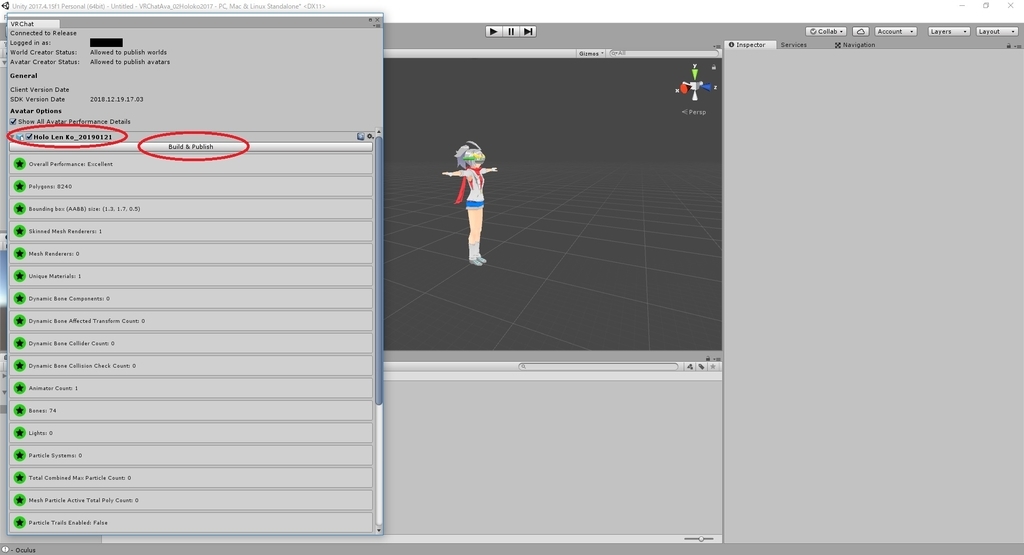The width and height of the screenshot is (1024, 555).
Task: Click the Dynamic Bone Components: 0 row
Action: click(191, 298)
